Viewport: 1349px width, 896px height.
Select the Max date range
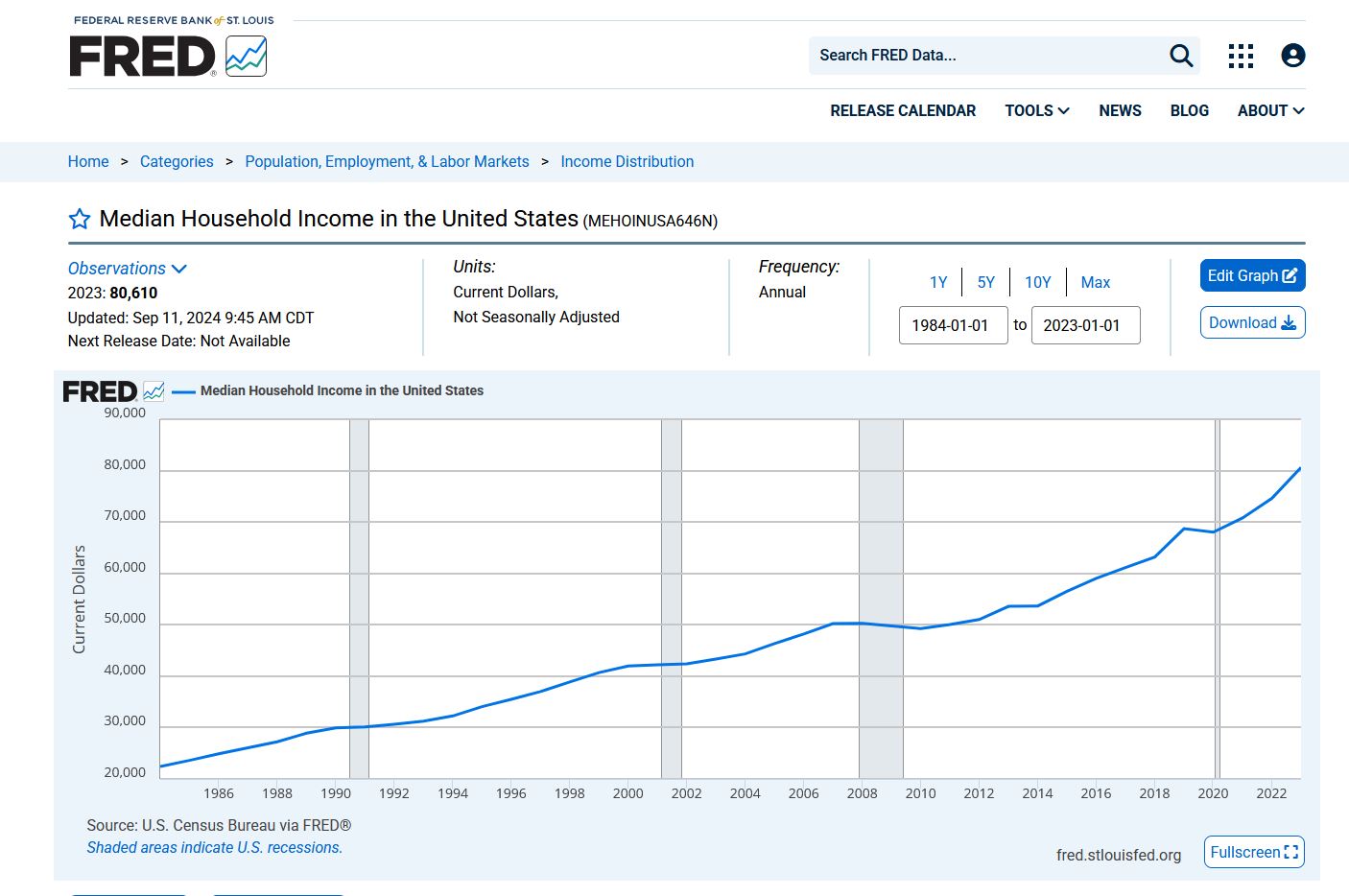[1096, 283]
